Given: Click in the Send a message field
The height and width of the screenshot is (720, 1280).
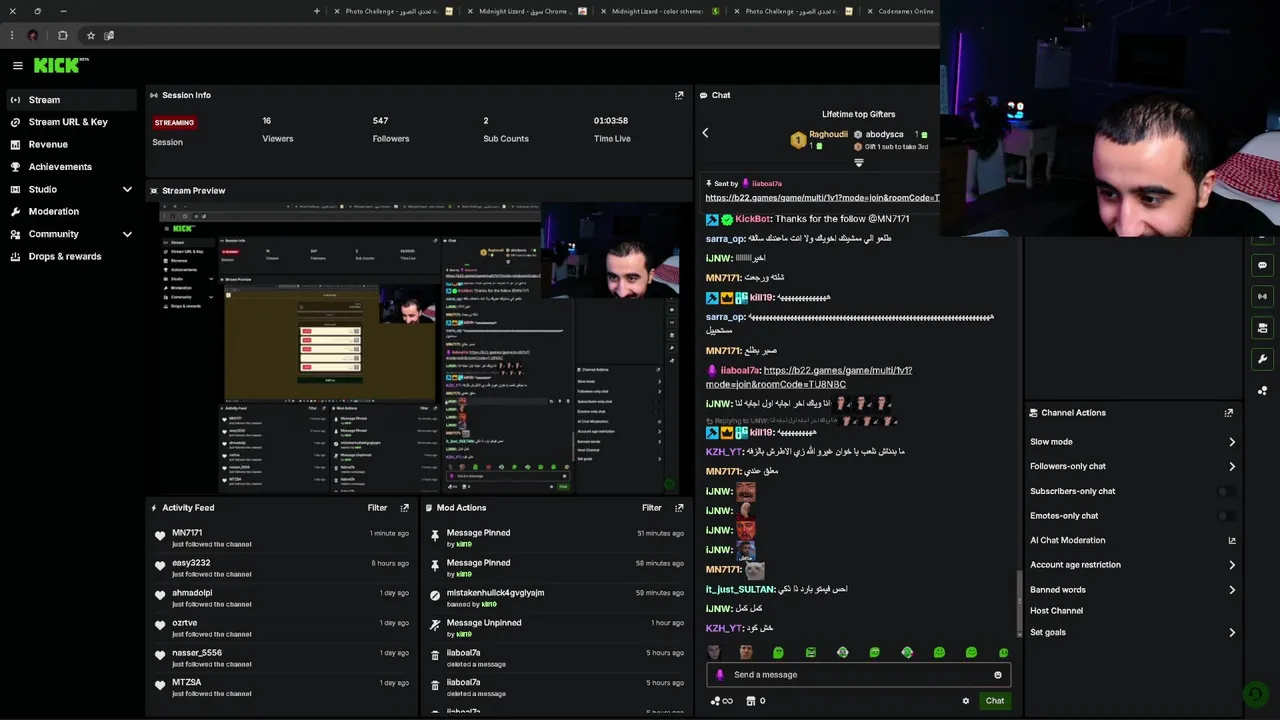Looking at the screenshot, I should [x=860, y=675].
